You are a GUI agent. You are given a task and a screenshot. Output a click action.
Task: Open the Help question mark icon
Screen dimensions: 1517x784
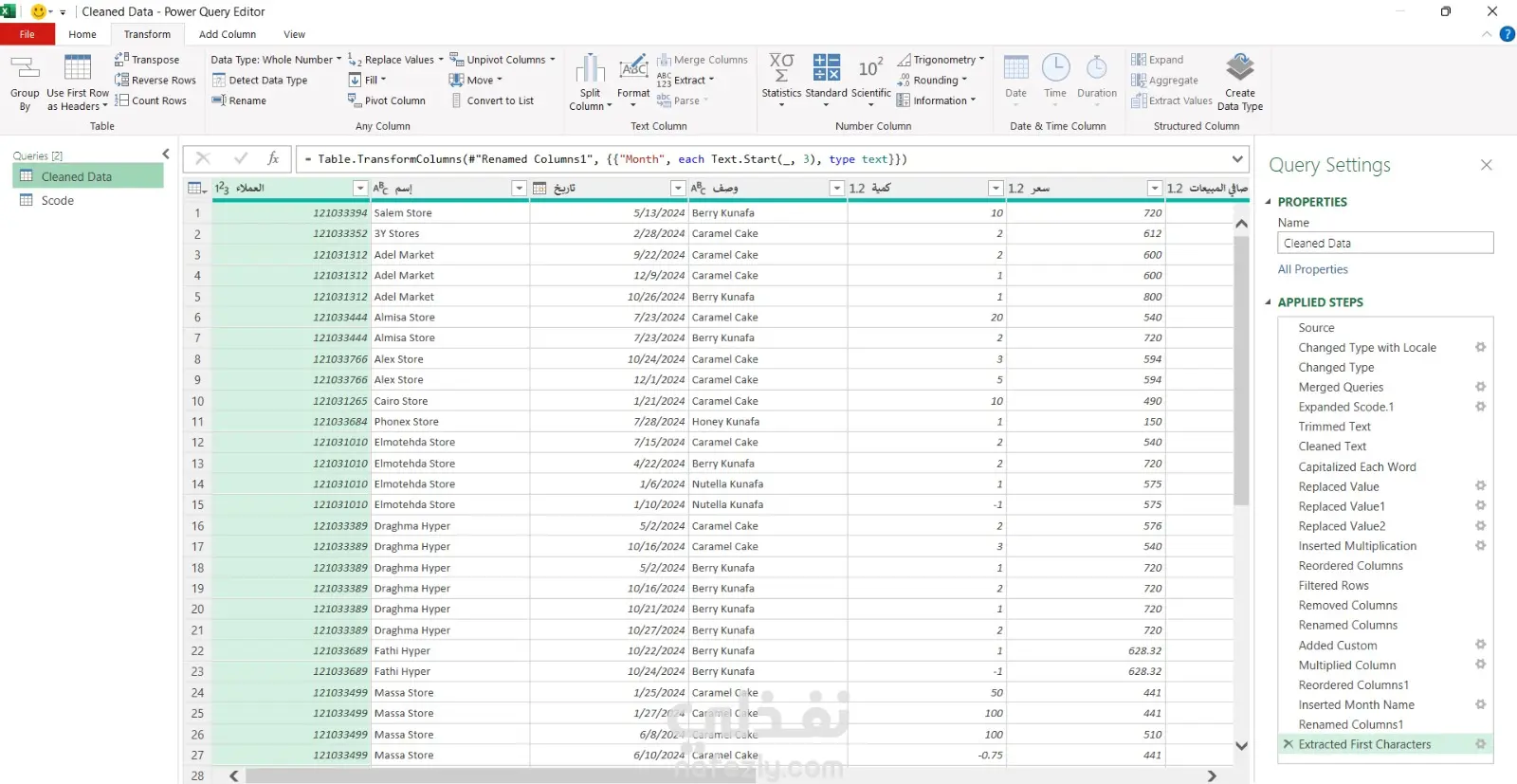click(1507, 34)
